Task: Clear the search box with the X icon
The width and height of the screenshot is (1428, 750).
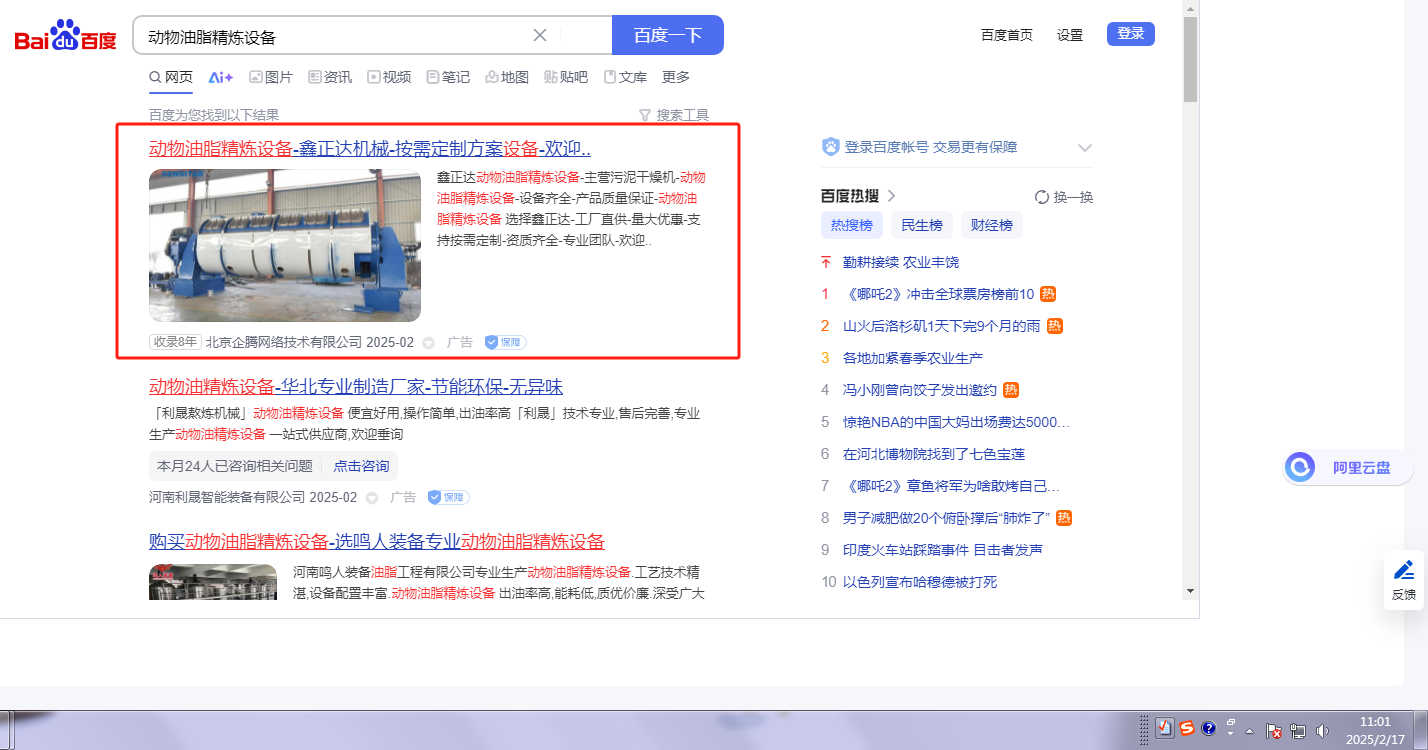Action: click(540, 35)
